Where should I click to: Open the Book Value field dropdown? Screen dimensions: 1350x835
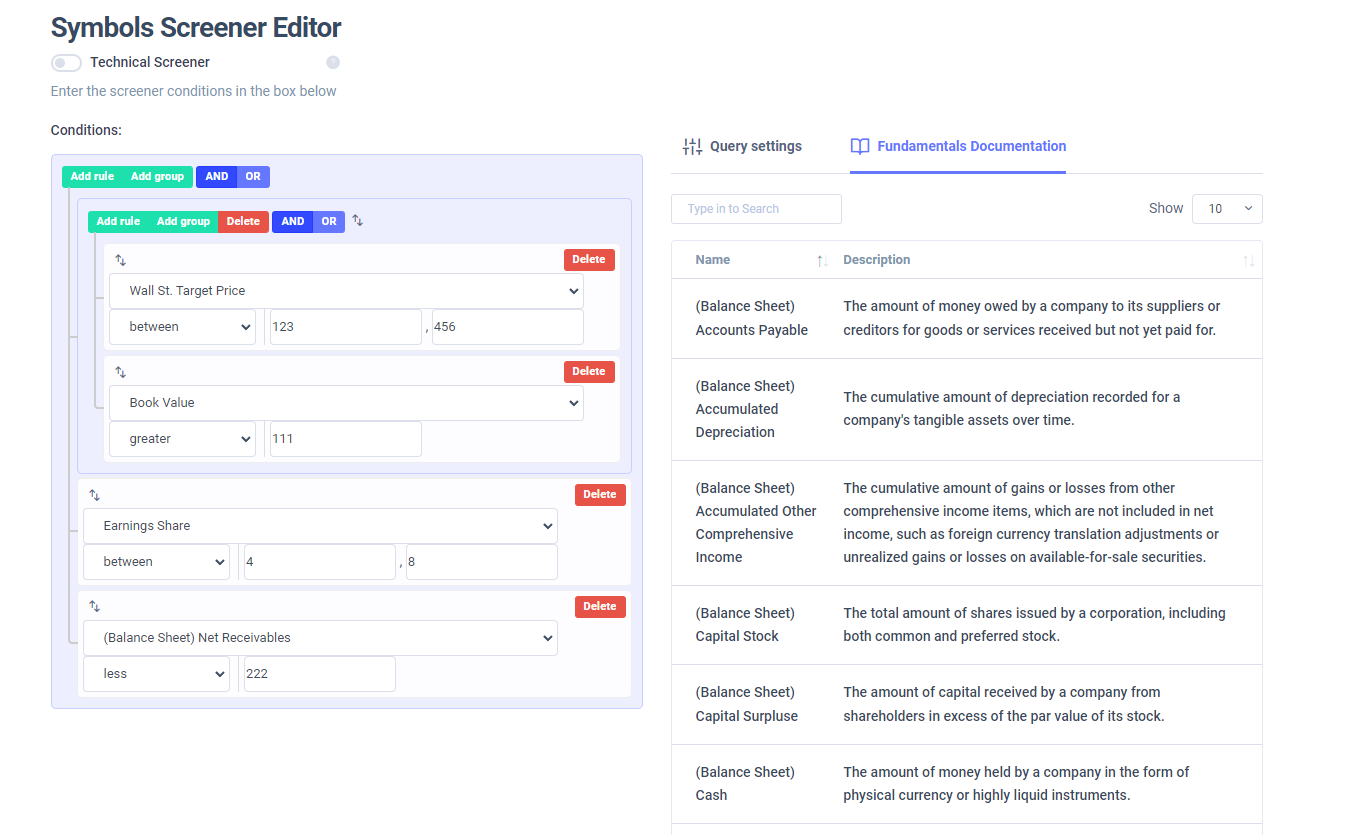point(346,403)
